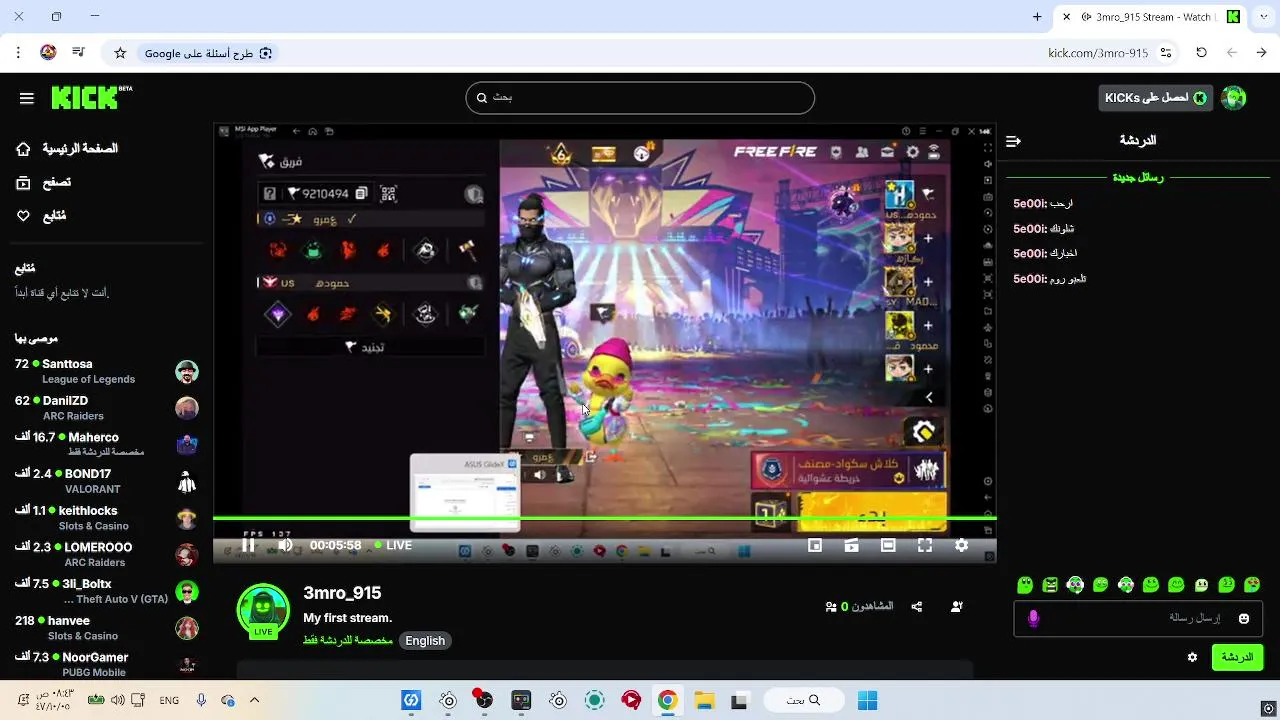Open the tab search dropdown arrow
Viewport: 1280px width, 720px height.
pyautogui.click(x=1264, y=17)
